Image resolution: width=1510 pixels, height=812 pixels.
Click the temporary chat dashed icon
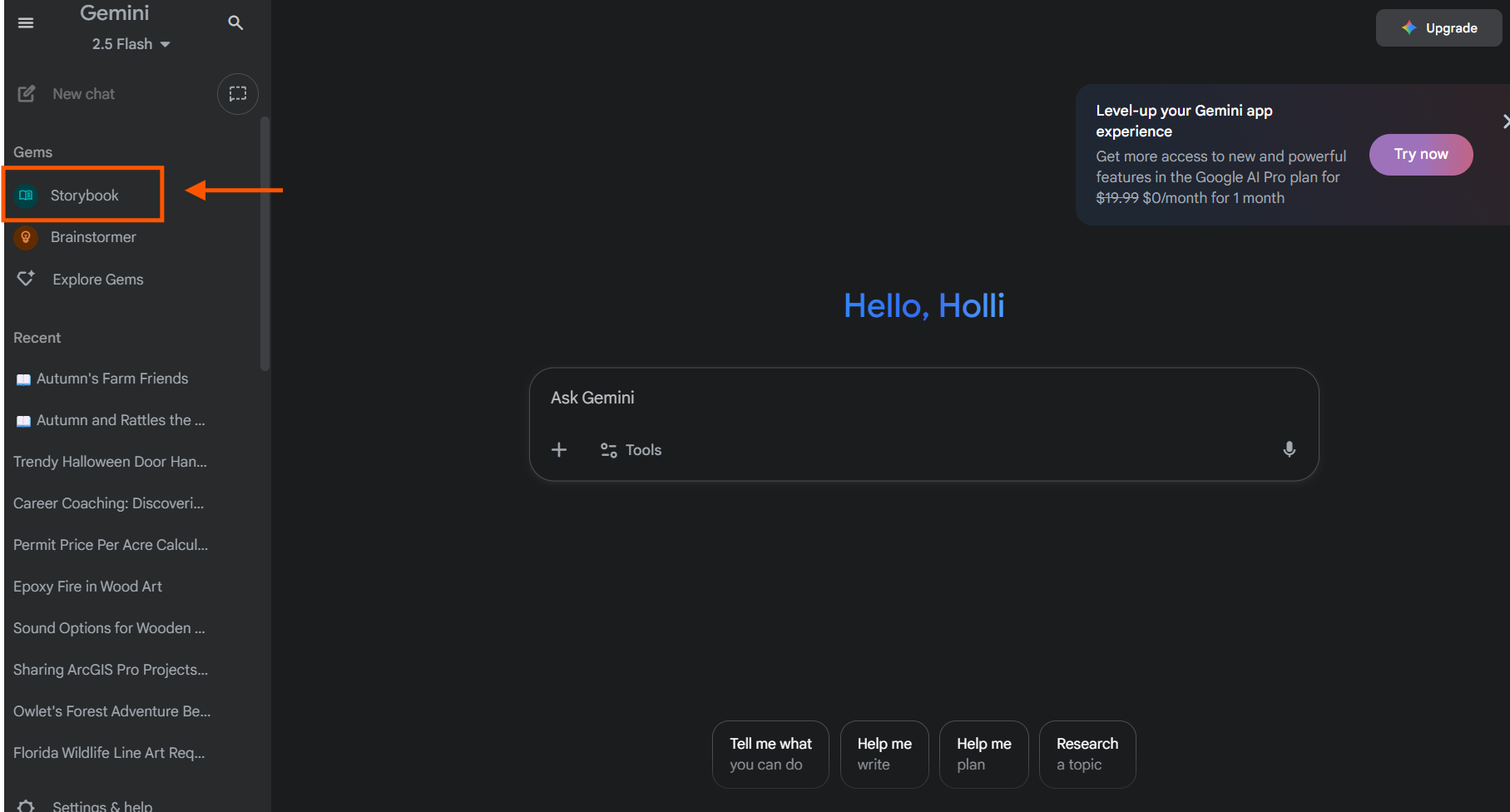click(238, 94)
